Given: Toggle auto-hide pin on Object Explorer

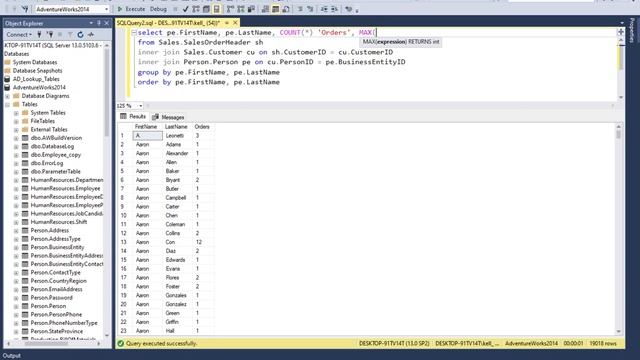Looking at the screenshot, I should (99, 23).
